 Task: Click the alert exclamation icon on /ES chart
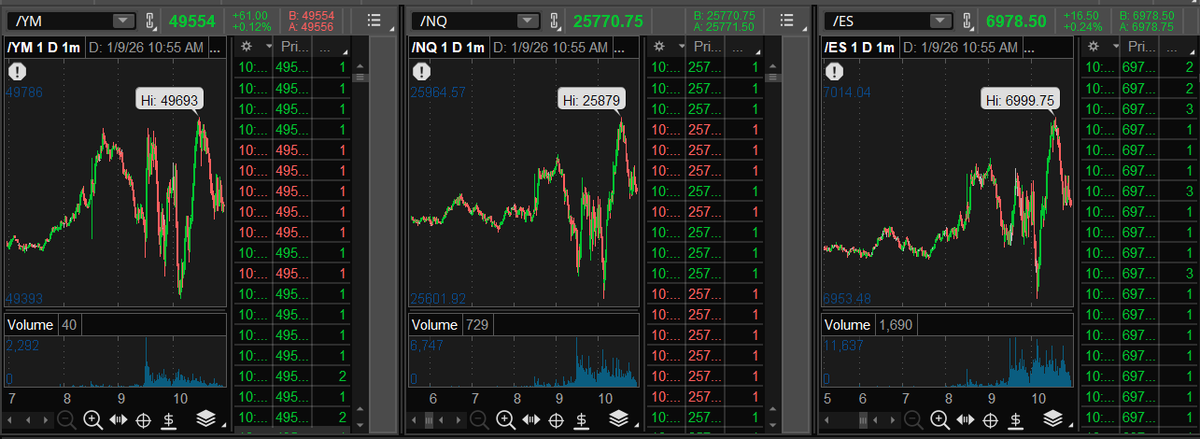click(833, 70)
